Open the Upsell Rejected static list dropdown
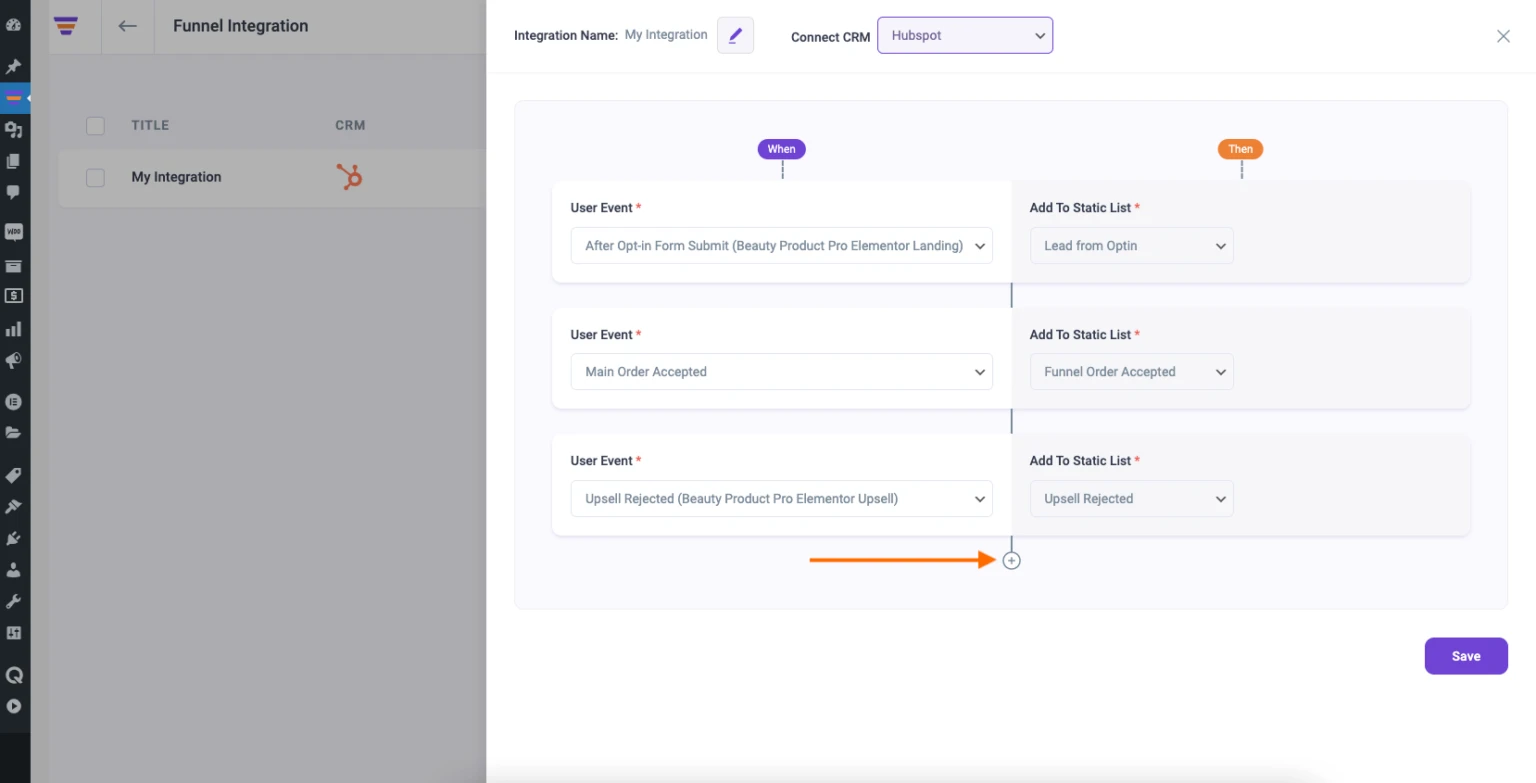Image resolution: width=1536 pixels, height=783 pixels. [1132, 498]
